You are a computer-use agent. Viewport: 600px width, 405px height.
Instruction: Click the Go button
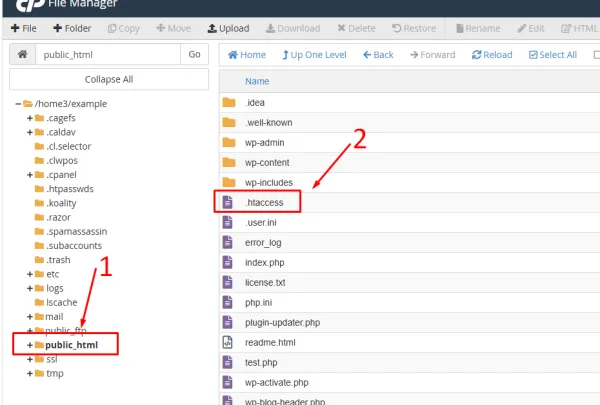click(194, 54)
